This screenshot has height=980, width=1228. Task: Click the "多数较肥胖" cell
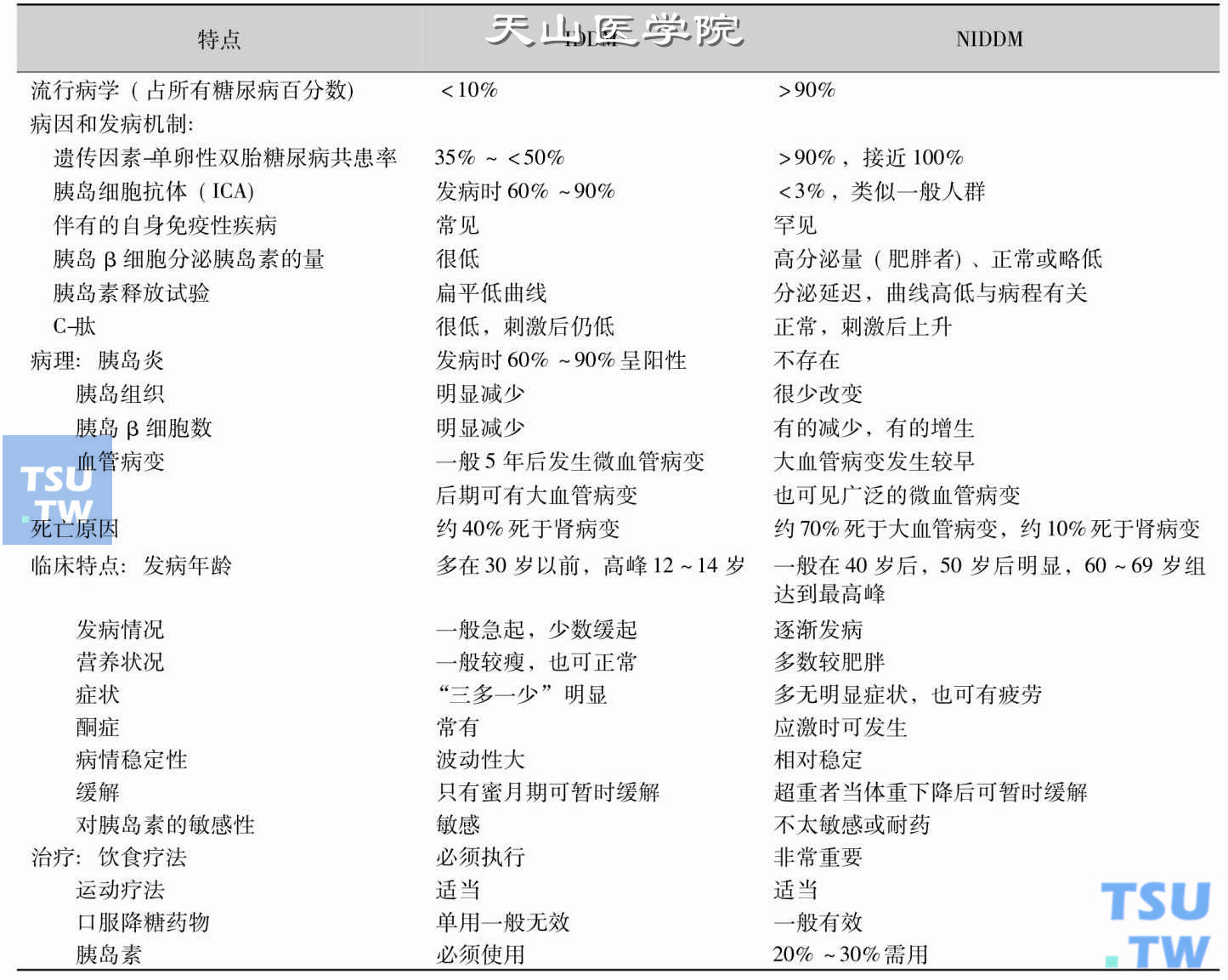[829, 662]
